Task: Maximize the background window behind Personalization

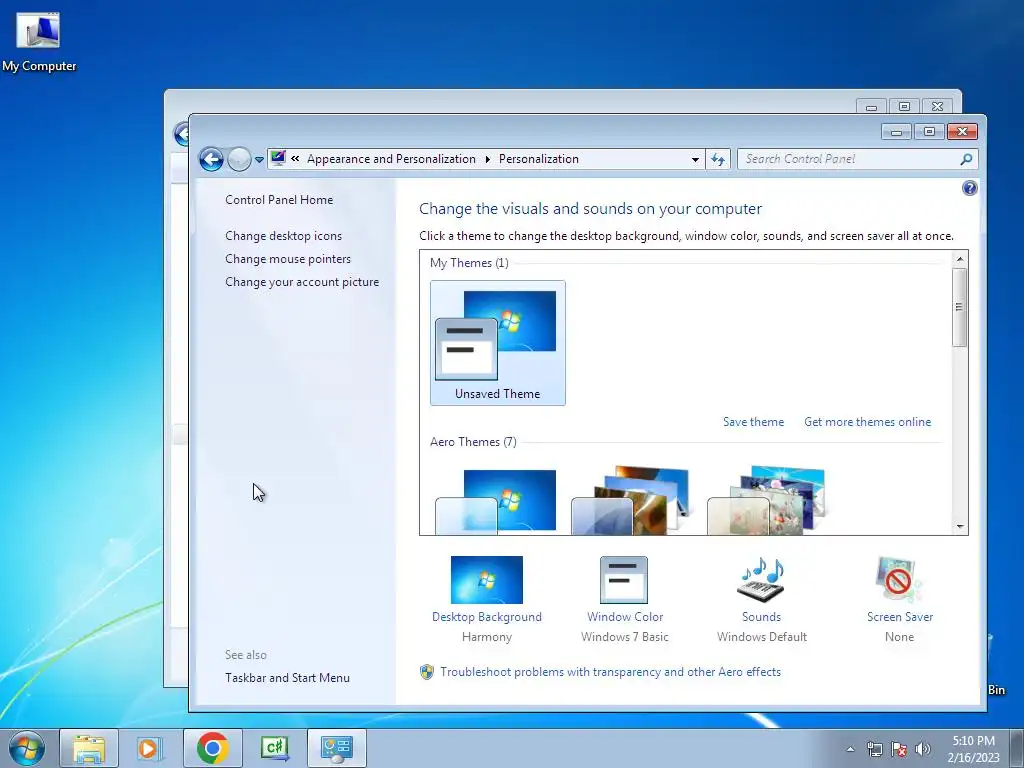Action: click(904, 106)
